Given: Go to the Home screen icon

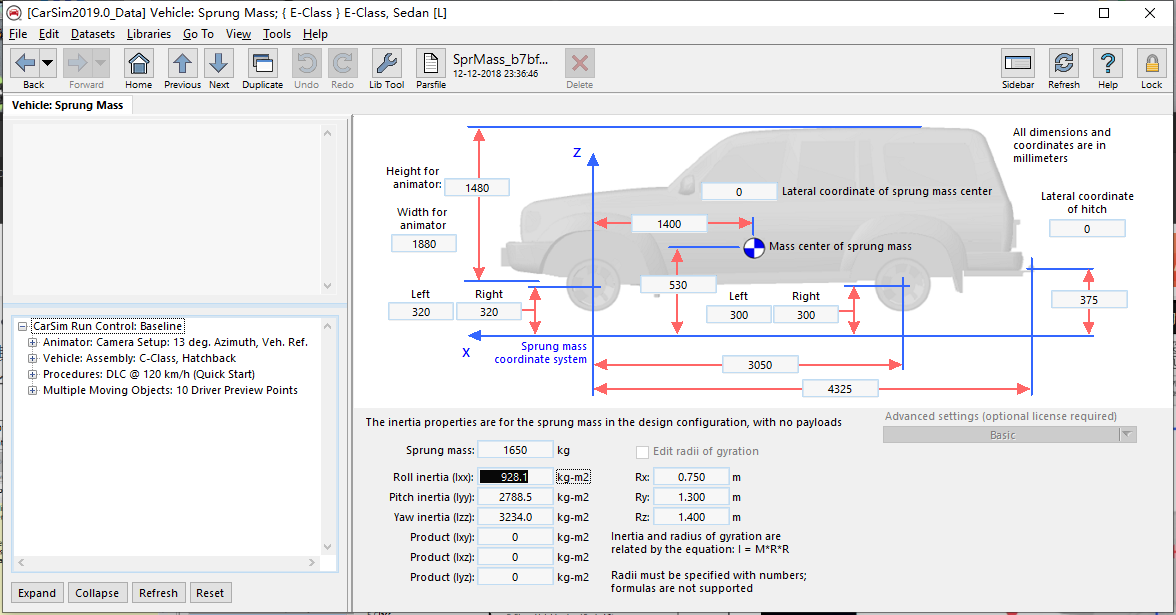Looking at the screenshot, I should click(139, 63).
